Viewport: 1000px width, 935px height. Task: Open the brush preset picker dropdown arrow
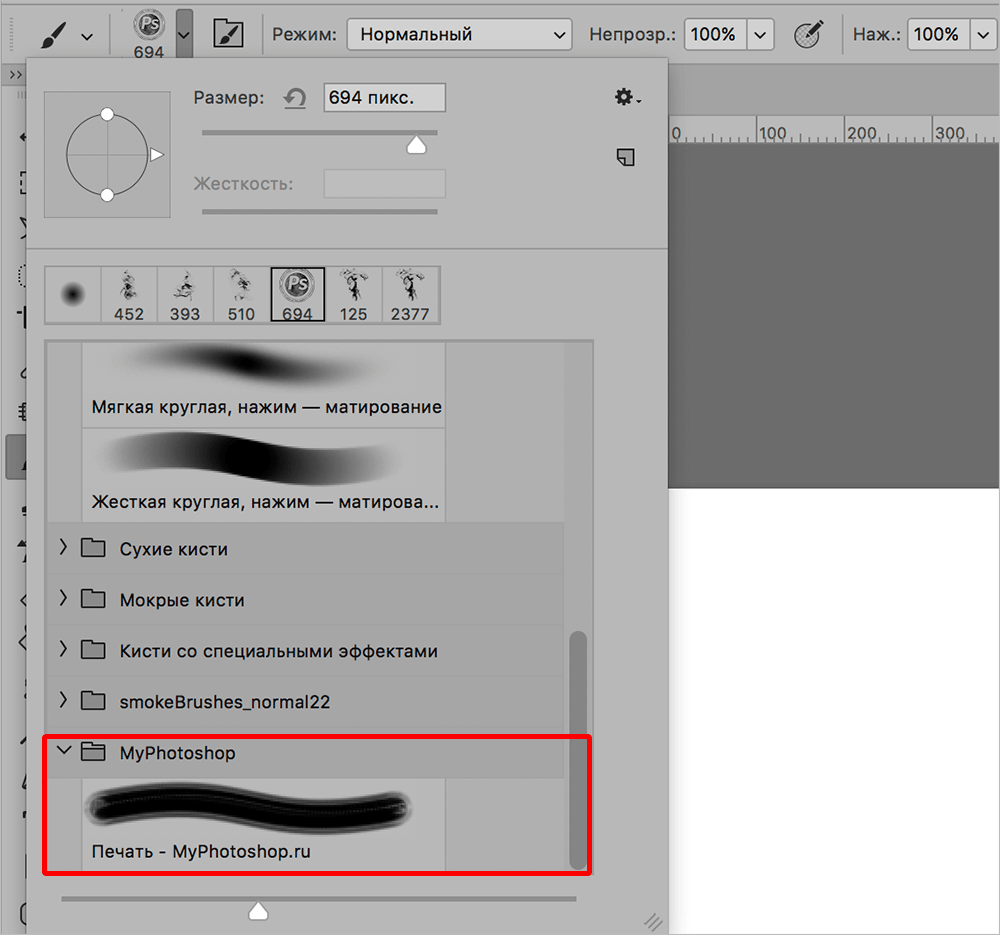point(183,34)
